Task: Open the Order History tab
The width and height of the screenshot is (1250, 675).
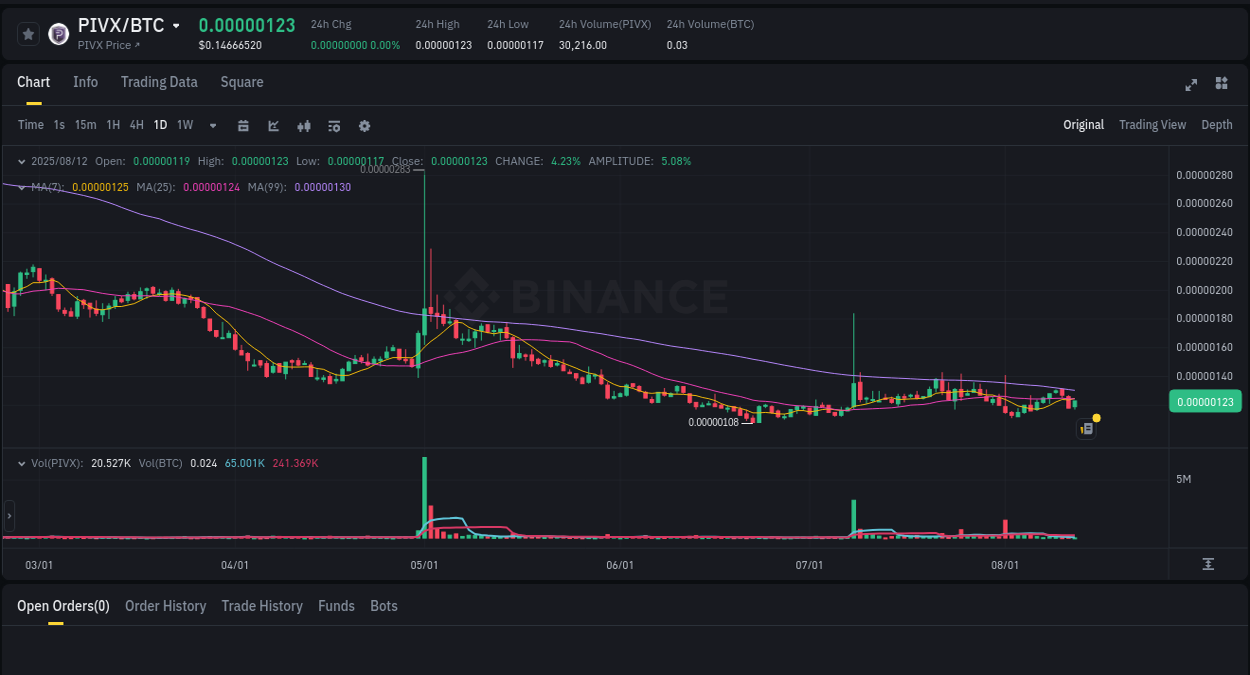Action: click(165, 606)
